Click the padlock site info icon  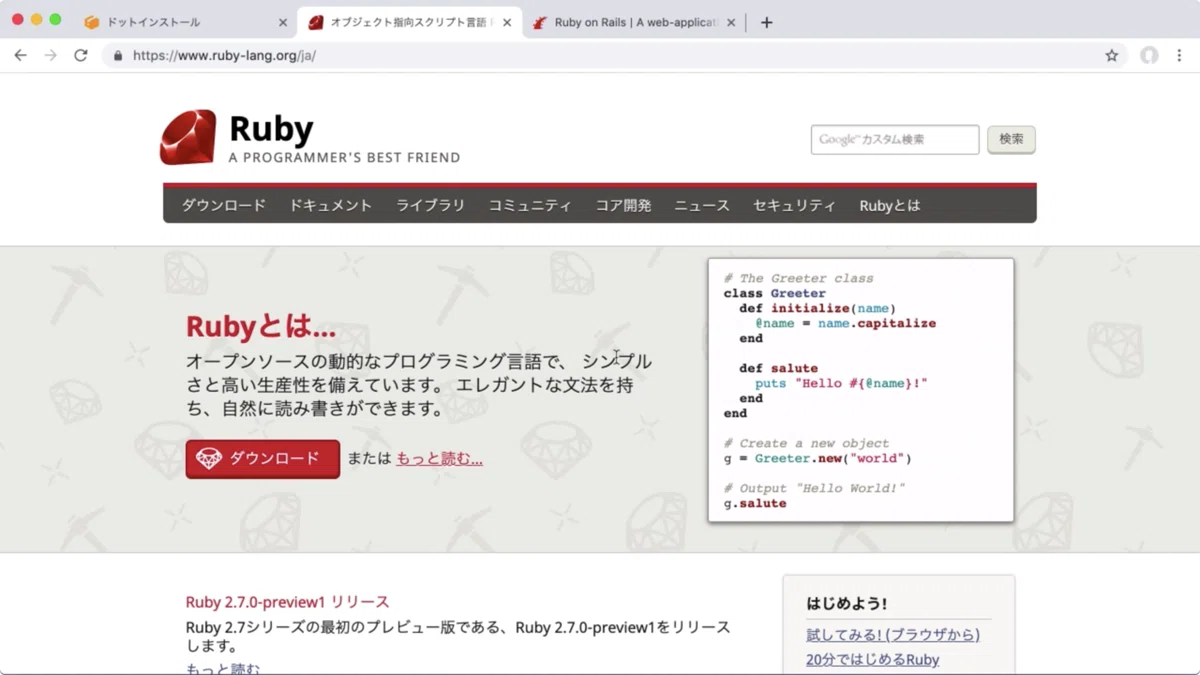pos(118,56)
